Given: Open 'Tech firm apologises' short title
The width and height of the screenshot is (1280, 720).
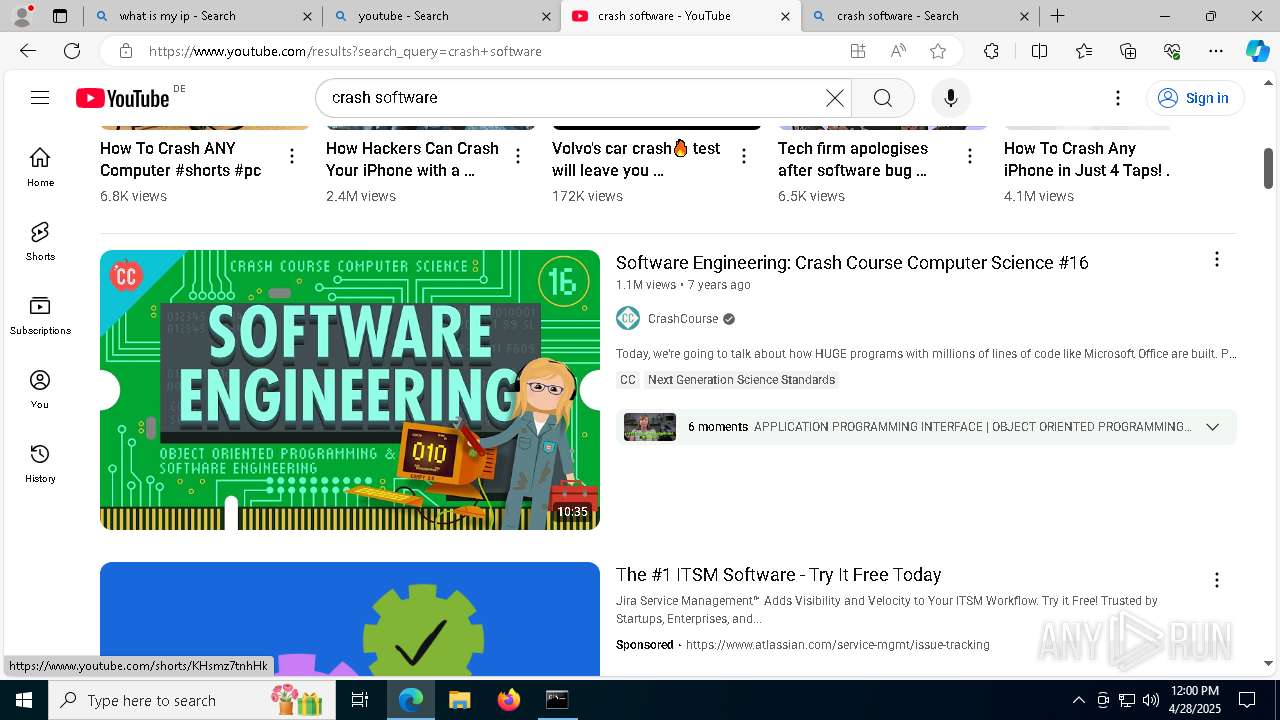Looking at the screenshot, I should 853,159.
